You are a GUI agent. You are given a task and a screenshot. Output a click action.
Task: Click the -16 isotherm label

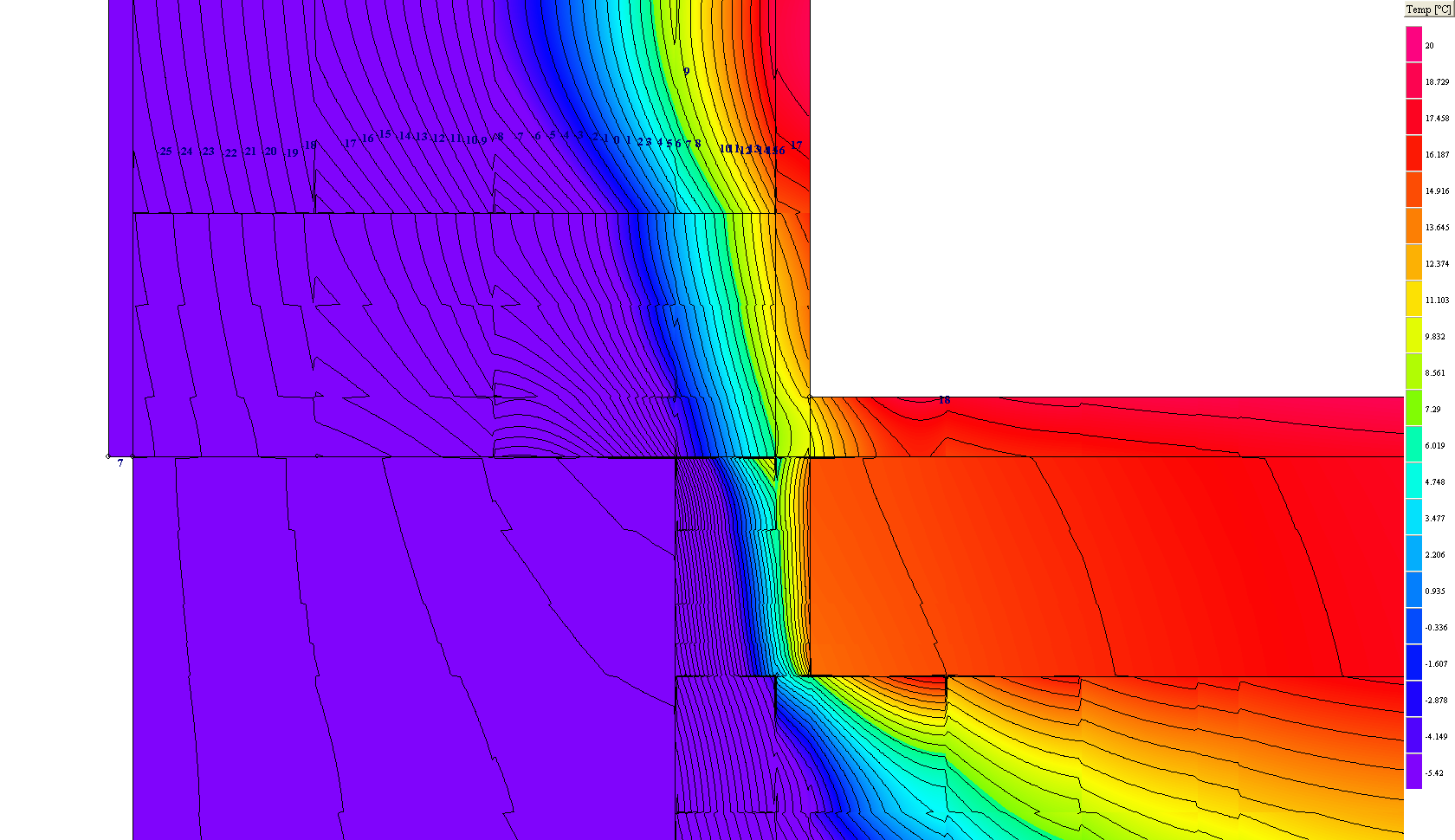coord(366,139)
